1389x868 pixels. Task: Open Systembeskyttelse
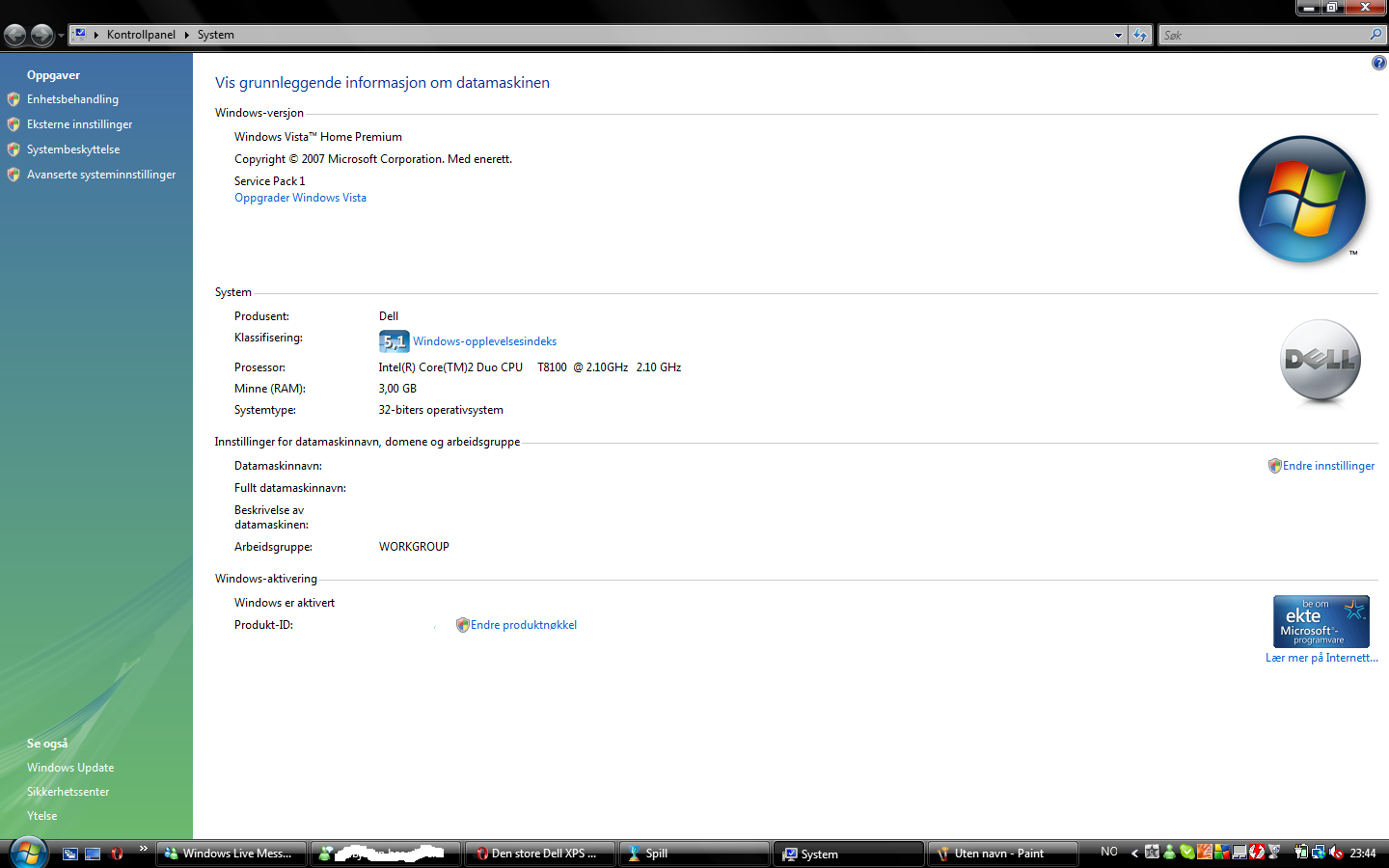(73, 149)
